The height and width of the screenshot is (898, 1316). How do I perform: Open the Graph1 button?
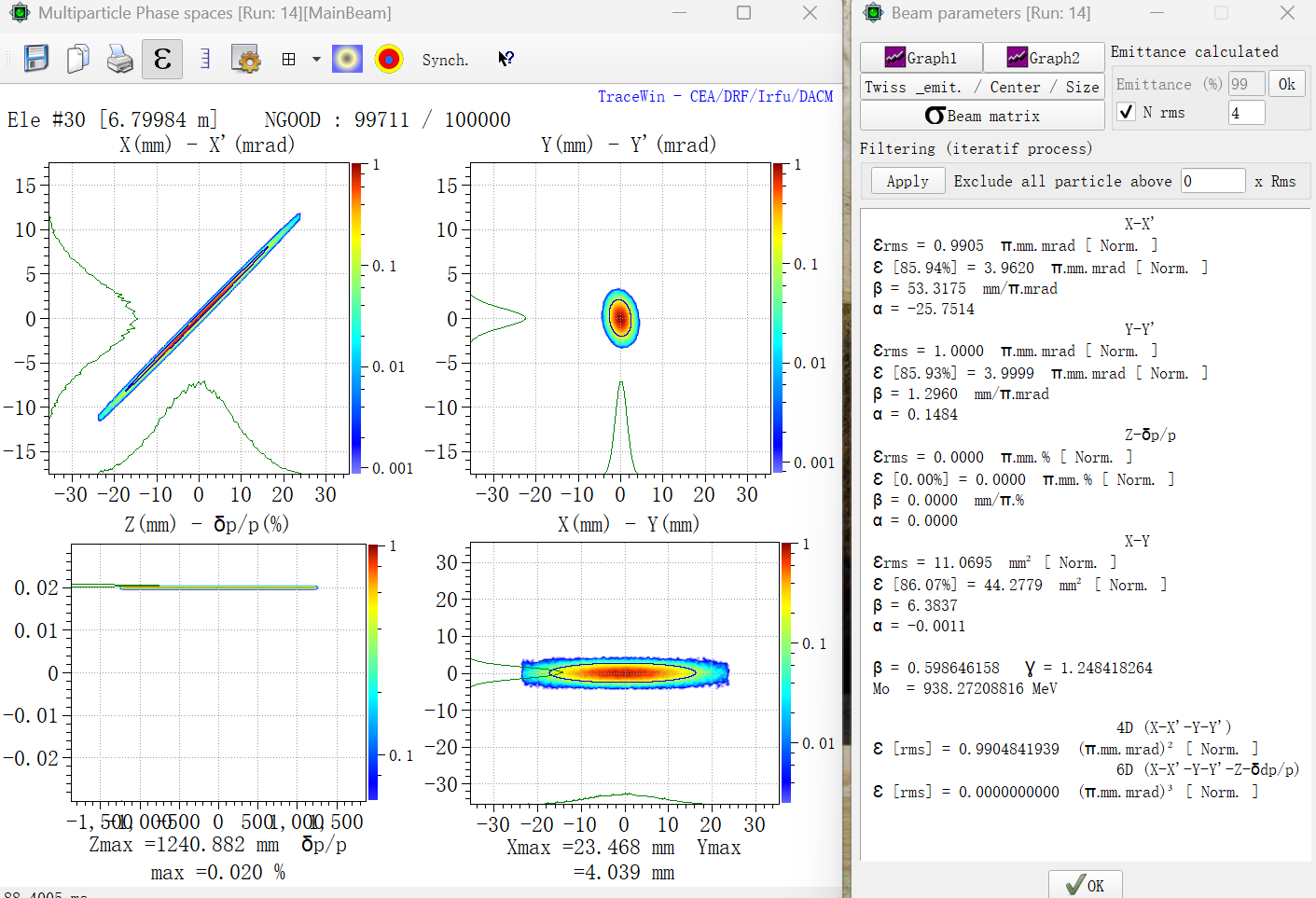(921, 58)
